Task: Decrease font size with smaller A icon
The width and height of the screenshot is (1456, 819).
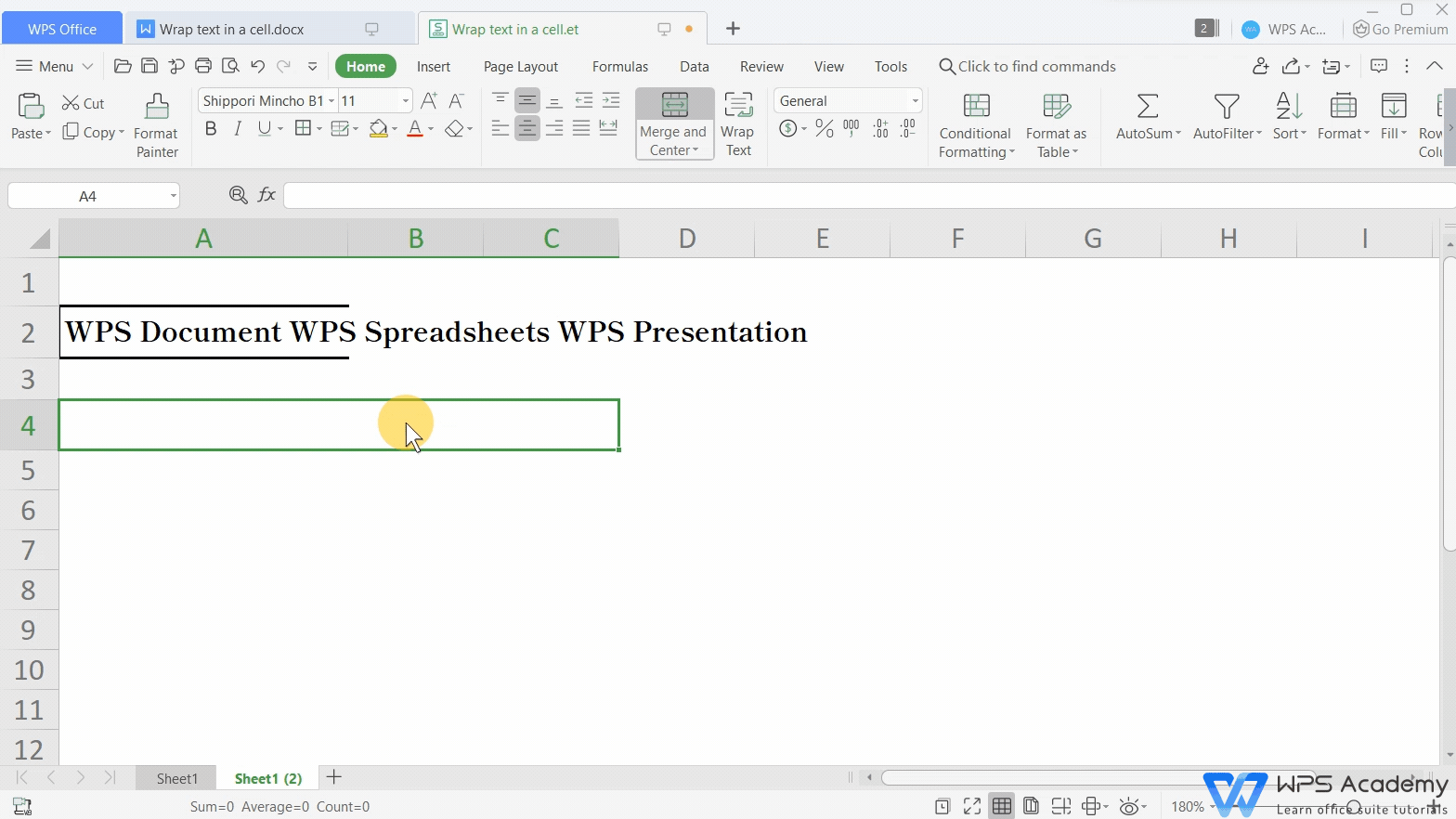Action: coord(456,100)
